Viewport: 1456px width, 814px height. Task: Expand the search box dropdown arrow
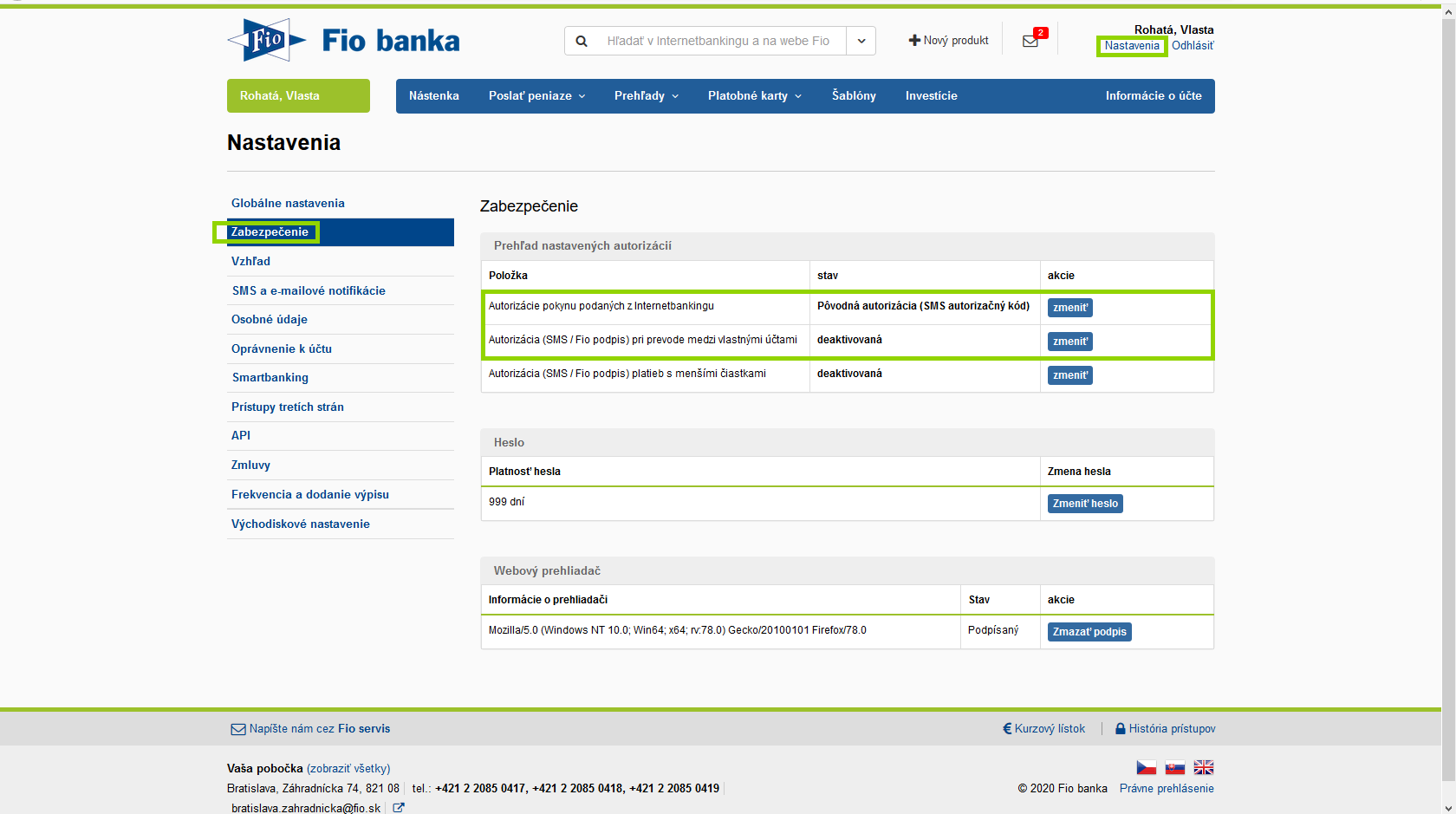click(861, 41)
